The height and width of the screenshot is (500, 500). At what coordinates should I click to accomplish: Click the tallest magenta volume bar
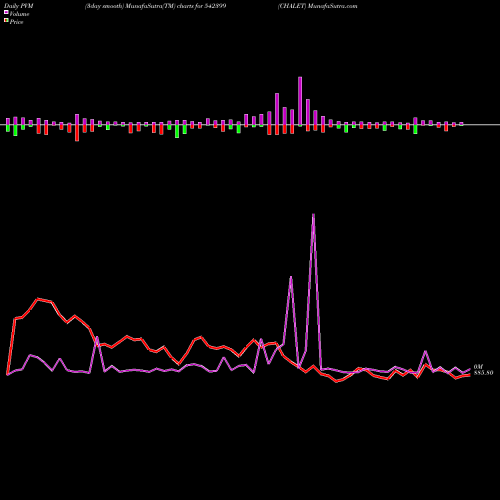click(300, 101)
